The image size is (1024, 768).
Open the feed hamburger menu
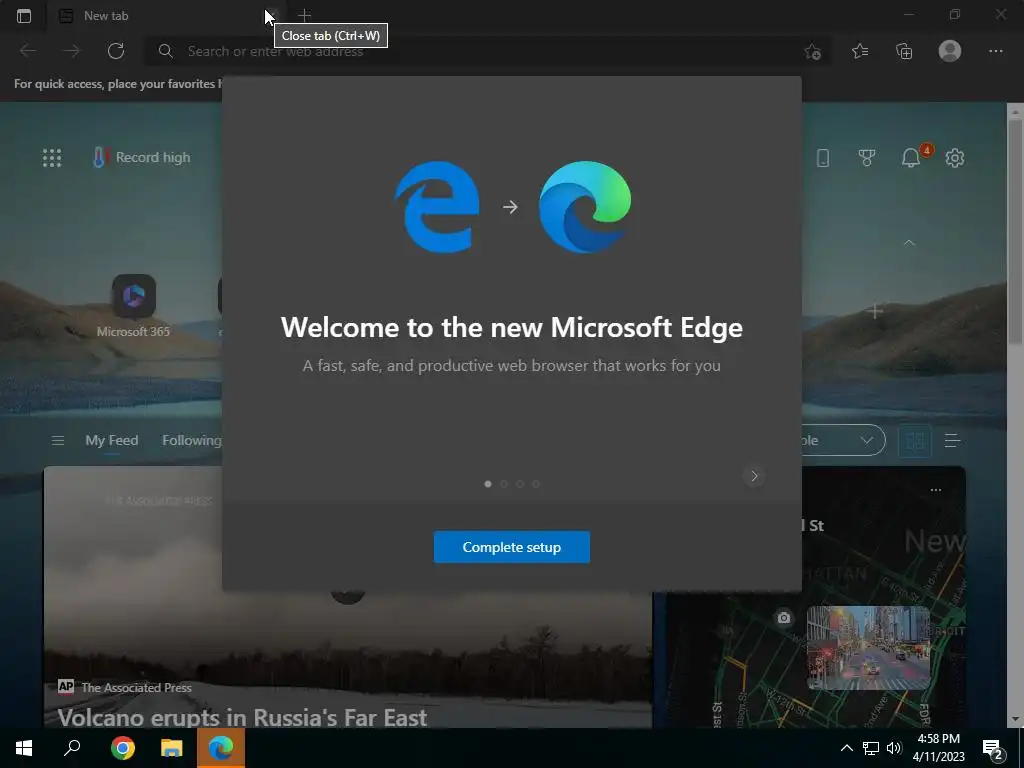click(x=57, y=441)
